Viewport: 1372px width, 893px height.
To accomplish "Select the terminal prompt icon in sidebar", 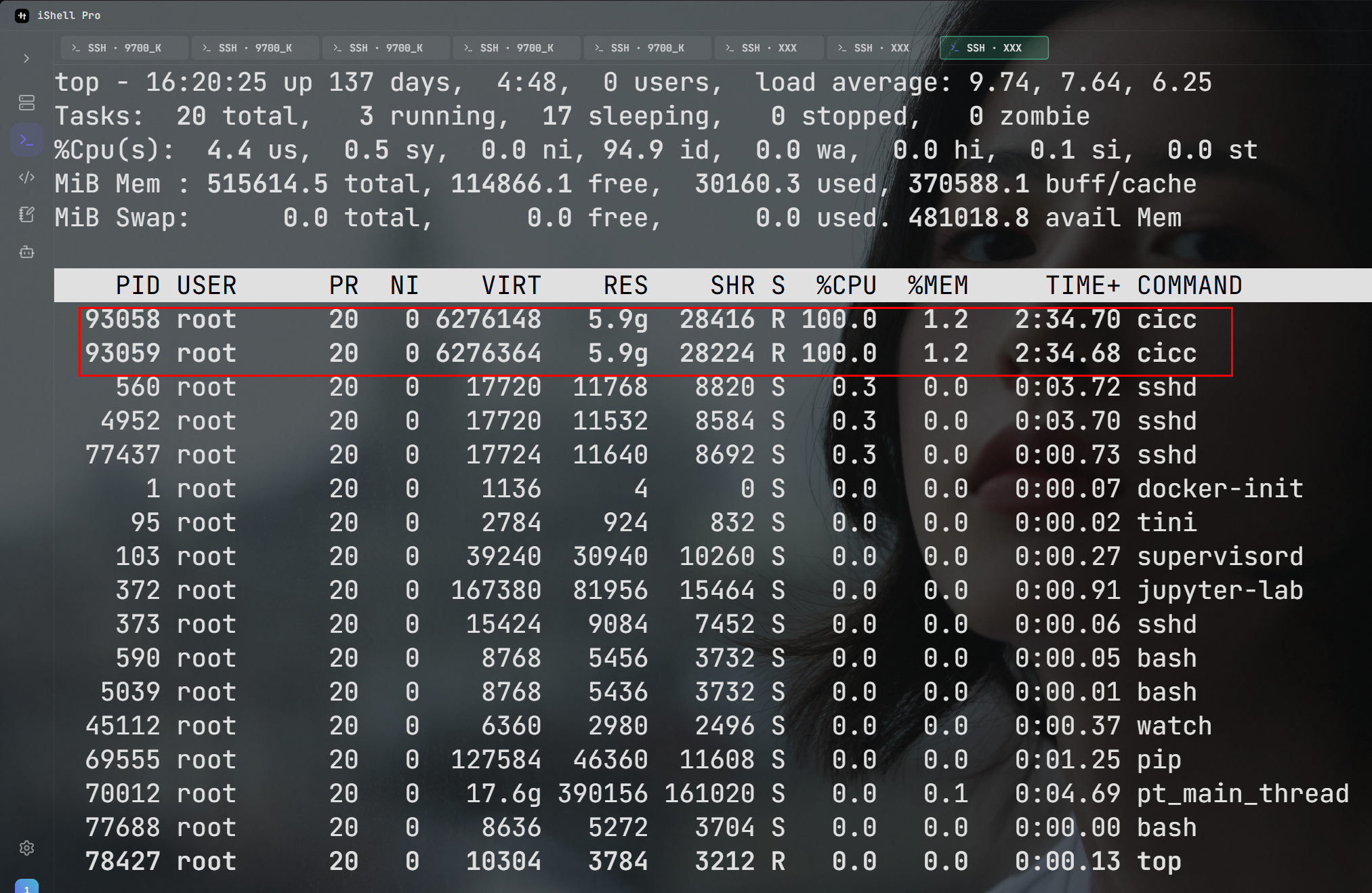I will [26, 140].
